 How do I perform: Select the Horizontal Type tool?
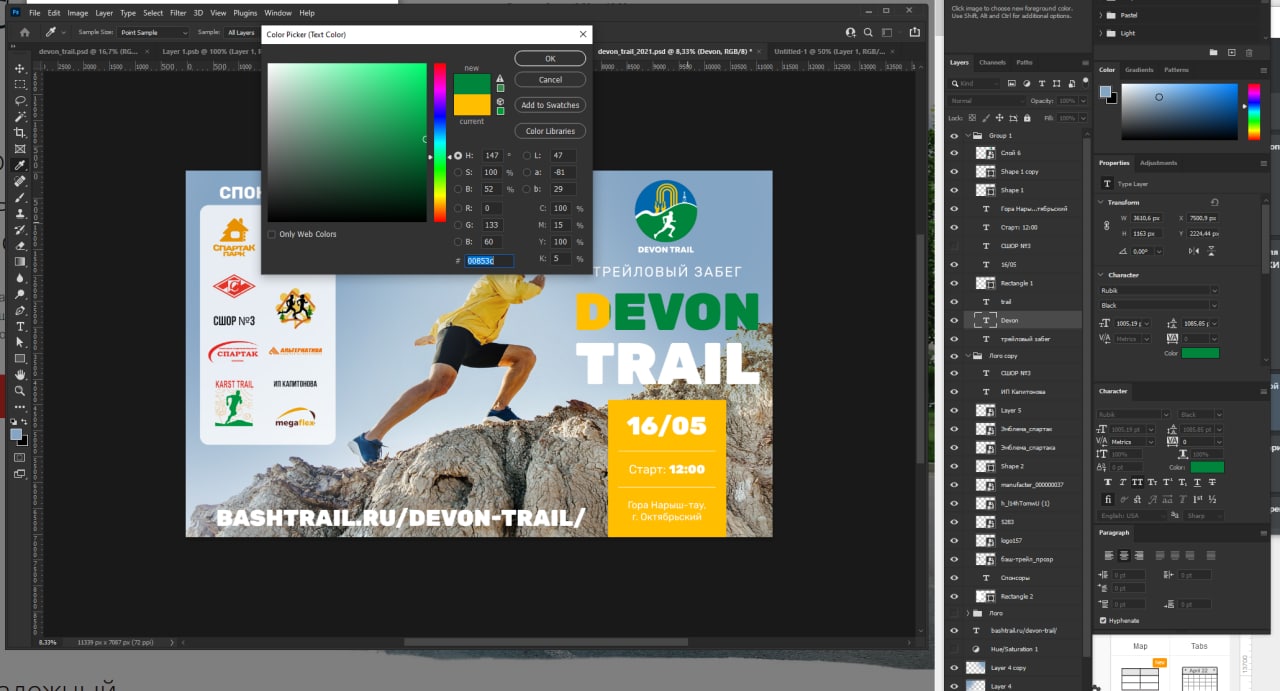point(19,327)
